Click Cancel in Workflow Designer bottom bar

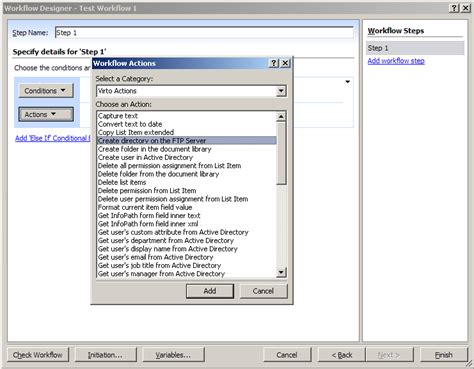pyautogui.click(x=287, y=355)
